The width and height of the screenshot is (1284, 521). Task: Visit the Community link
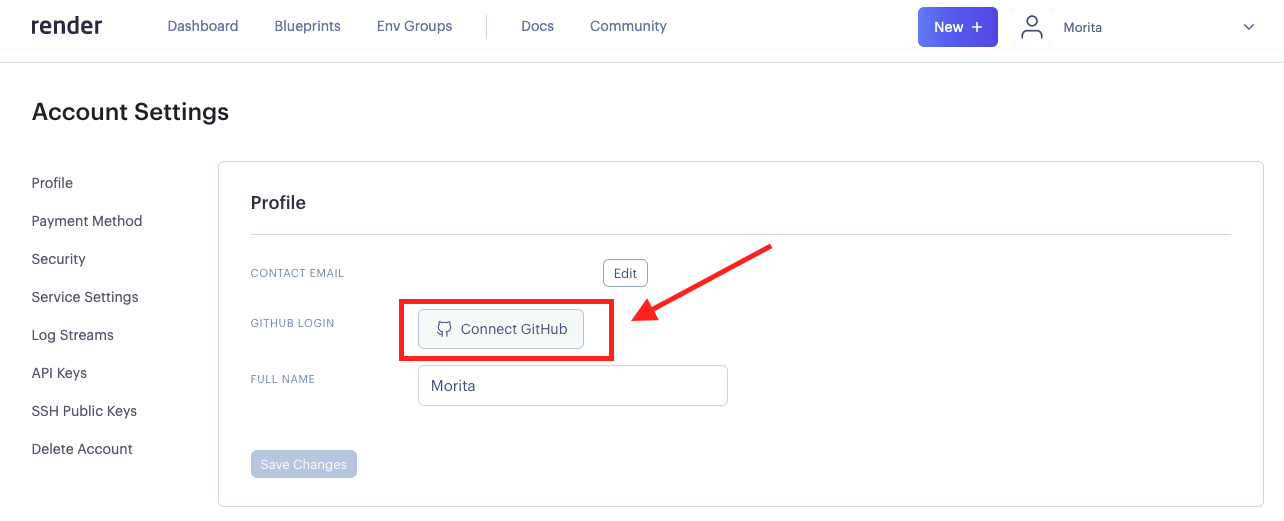click(x=628, y=26)
